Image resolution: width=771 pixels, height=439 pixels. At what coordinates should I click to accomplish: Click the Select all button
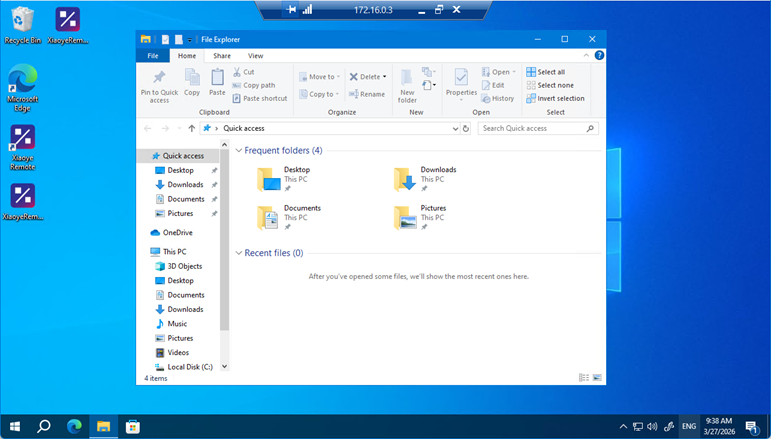click(x=550, y=72)
